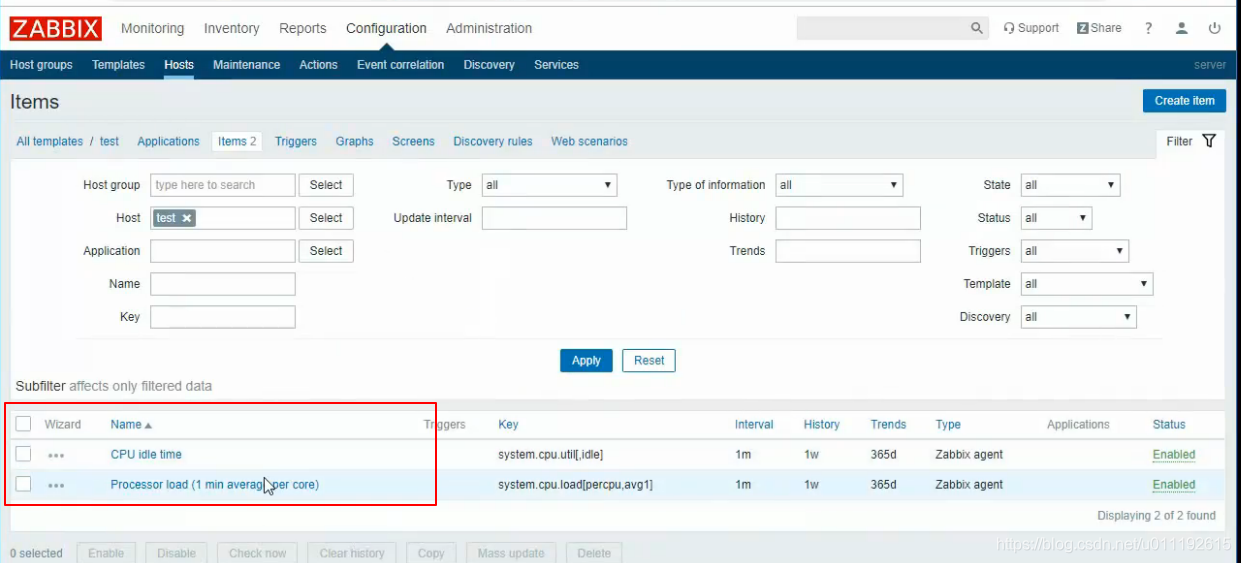
Task: Focus the top global search box
Action: click(882, 28)
